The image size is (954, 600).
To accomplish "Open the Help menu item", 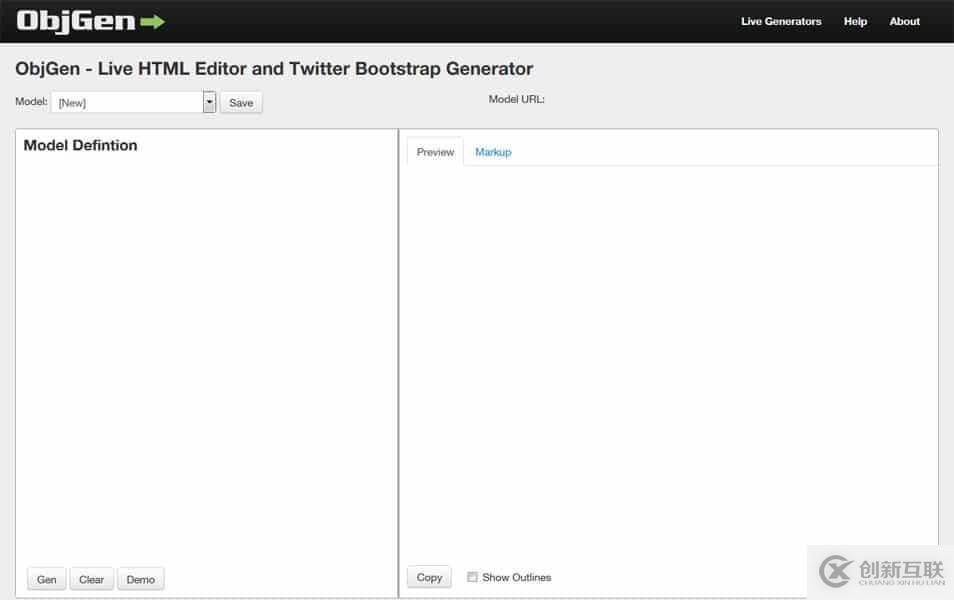I will pyautogui.click(x=855, y=21).
